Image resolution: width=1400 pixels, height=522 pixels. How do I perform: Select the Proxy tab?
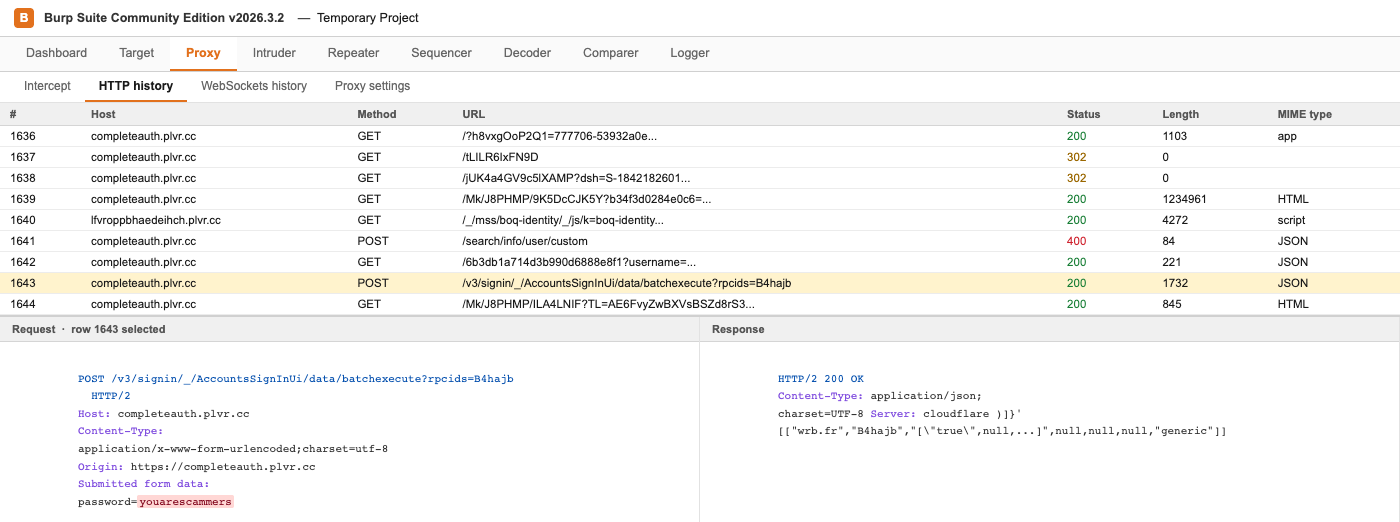203,53
